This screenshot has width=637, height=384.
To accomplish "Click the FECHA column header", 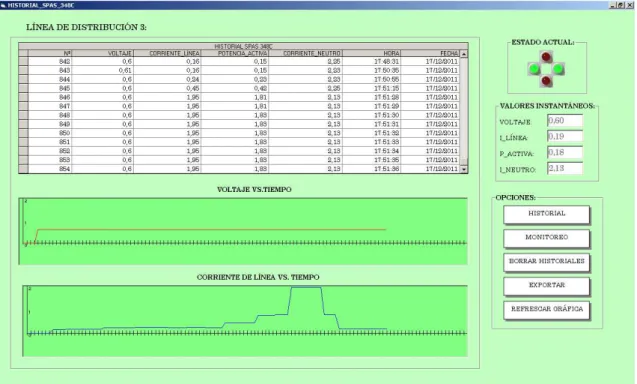I will click(x=431, y=53).
